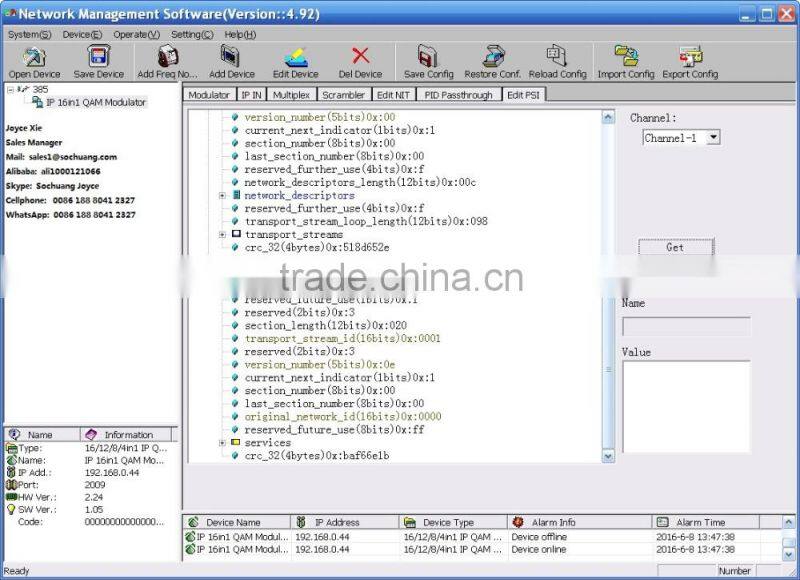
Task: Switch to the Scrambler tab
Action: pyautogui.click(x=343, y=95)
